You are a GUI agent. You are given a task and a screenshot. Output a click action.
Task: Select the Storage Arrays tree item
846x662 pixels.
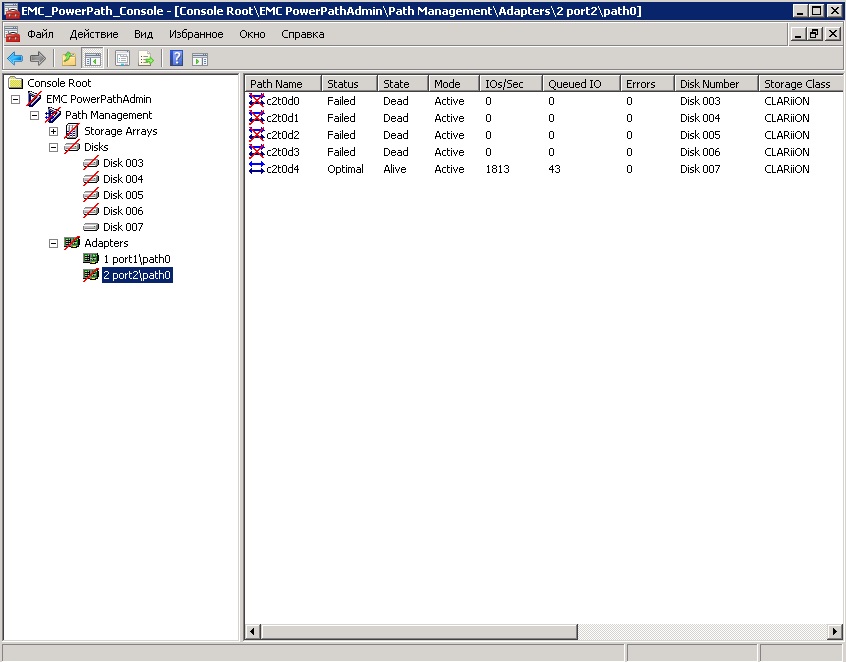pyautogui.click(x=120, y=131)
